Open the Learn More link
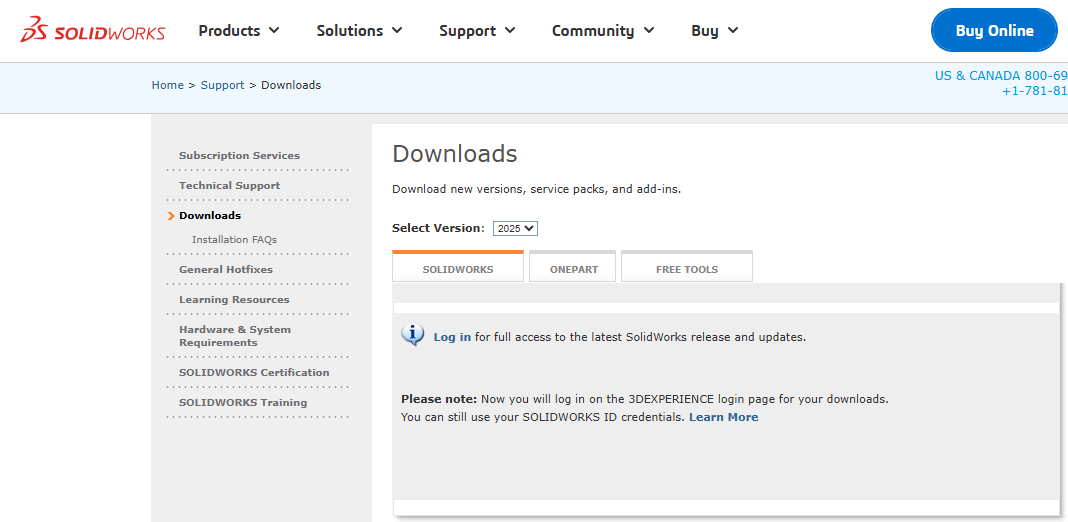The image size is (1068, 522). (723, 417)
